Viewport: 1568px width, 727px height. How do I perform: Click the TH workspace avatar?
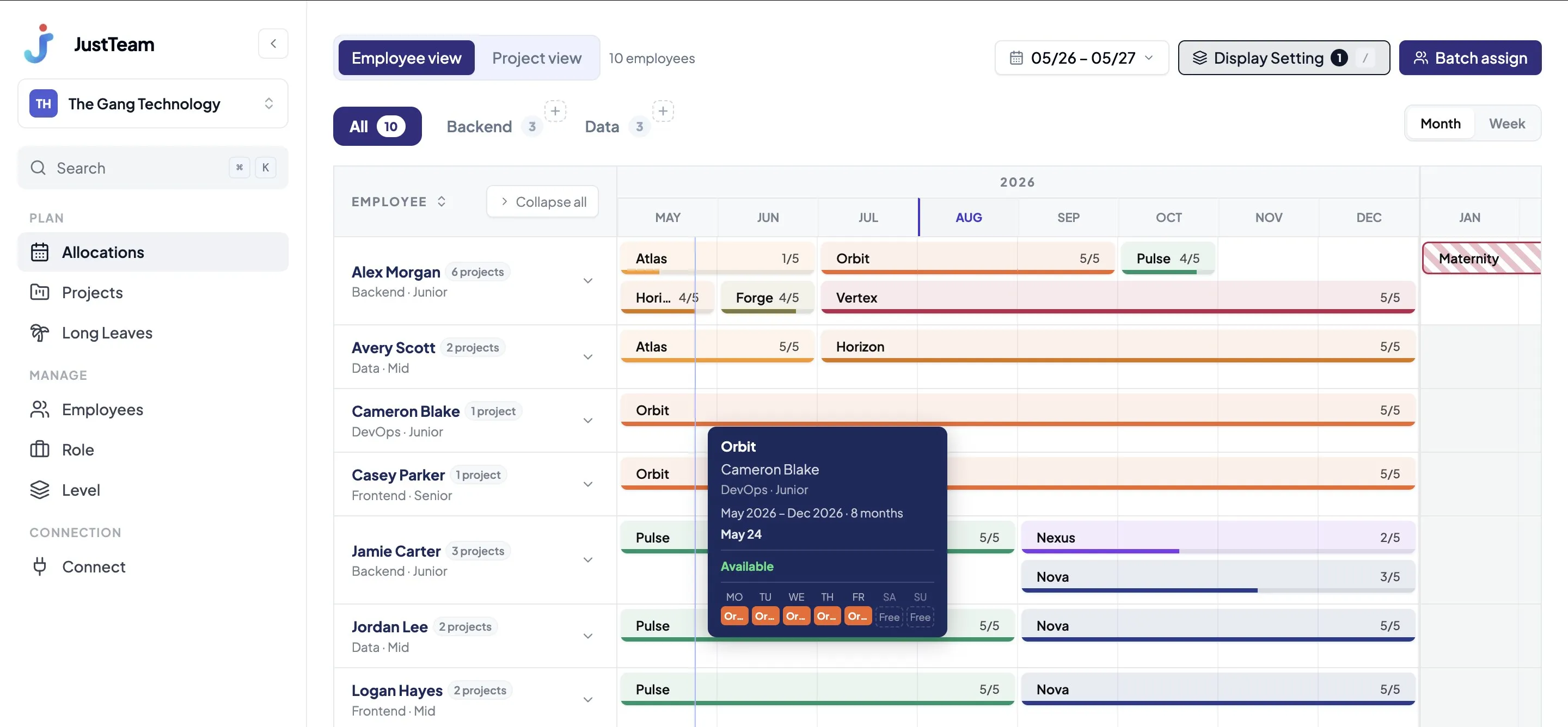coord(43,103)
